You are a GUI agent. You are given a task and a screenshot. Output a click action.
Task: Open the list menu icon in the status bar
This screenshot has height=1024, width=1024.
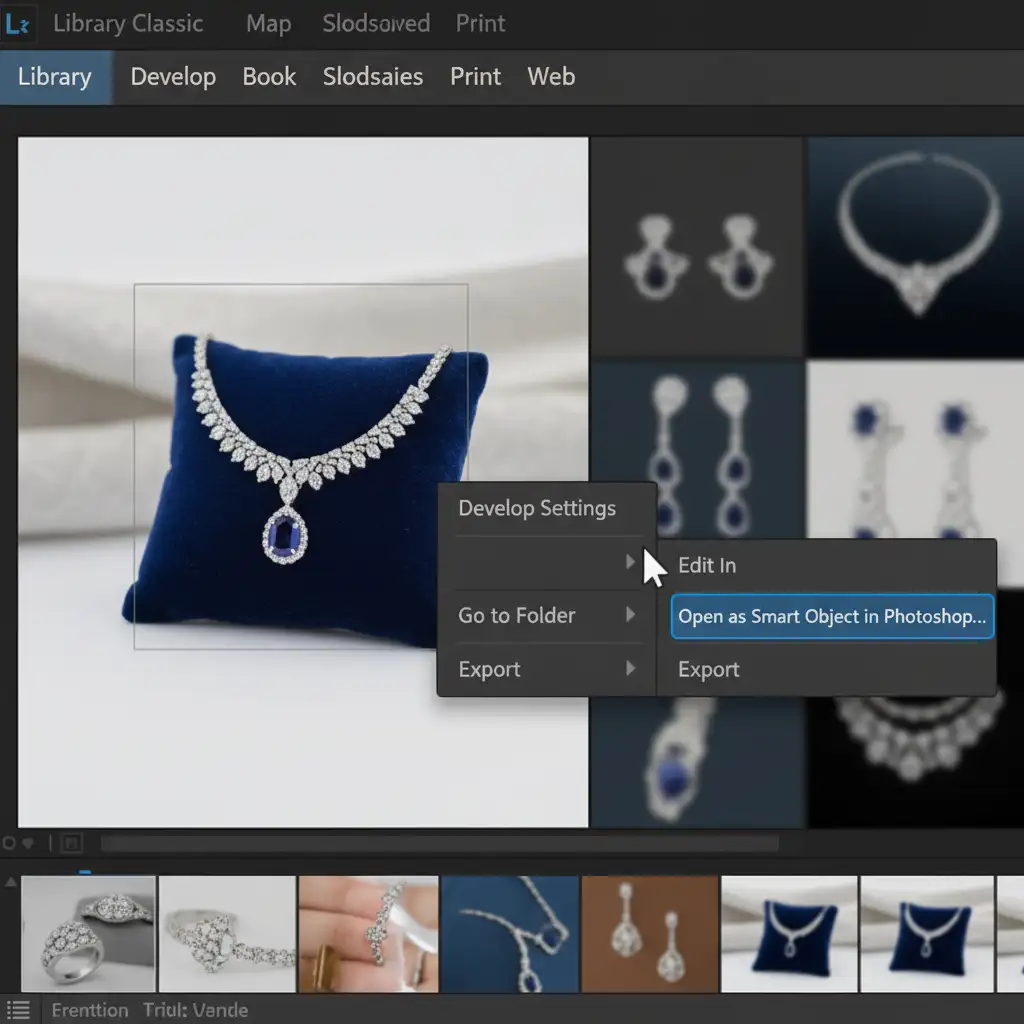(x=17, y=1009)
